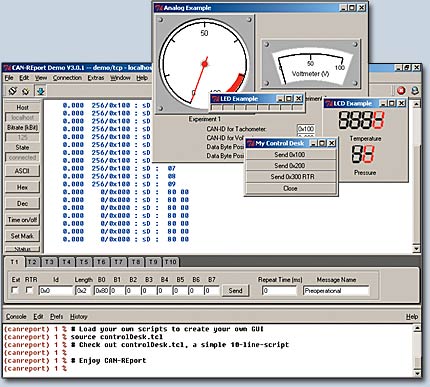Click the globe icon at toolbar right
Image resolution: width=430 pixels, height=387 pixels.
[x=414, y=90]
